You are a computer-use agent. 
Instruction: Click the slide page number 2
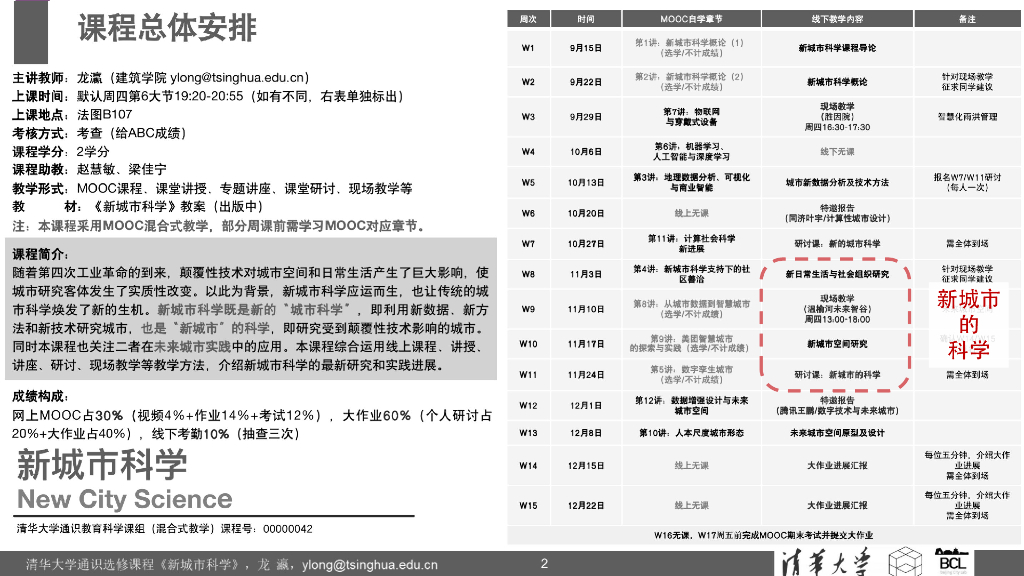(544, 564)
